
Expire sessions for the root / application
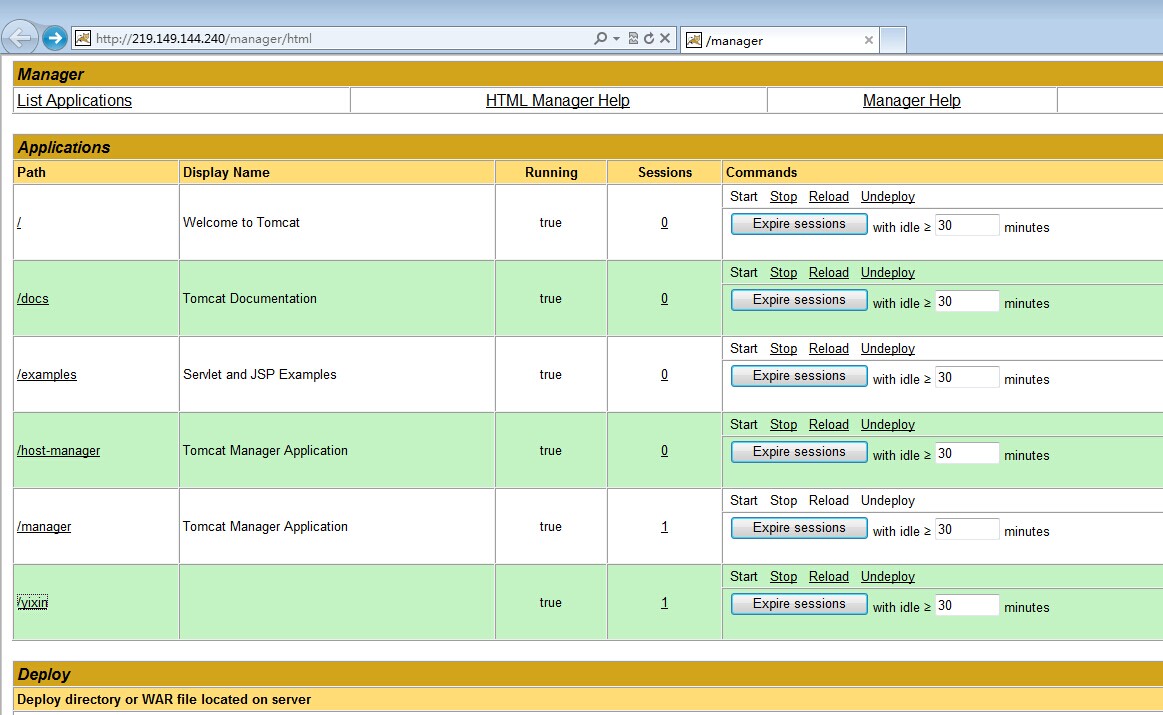click(x=799, y=224)
